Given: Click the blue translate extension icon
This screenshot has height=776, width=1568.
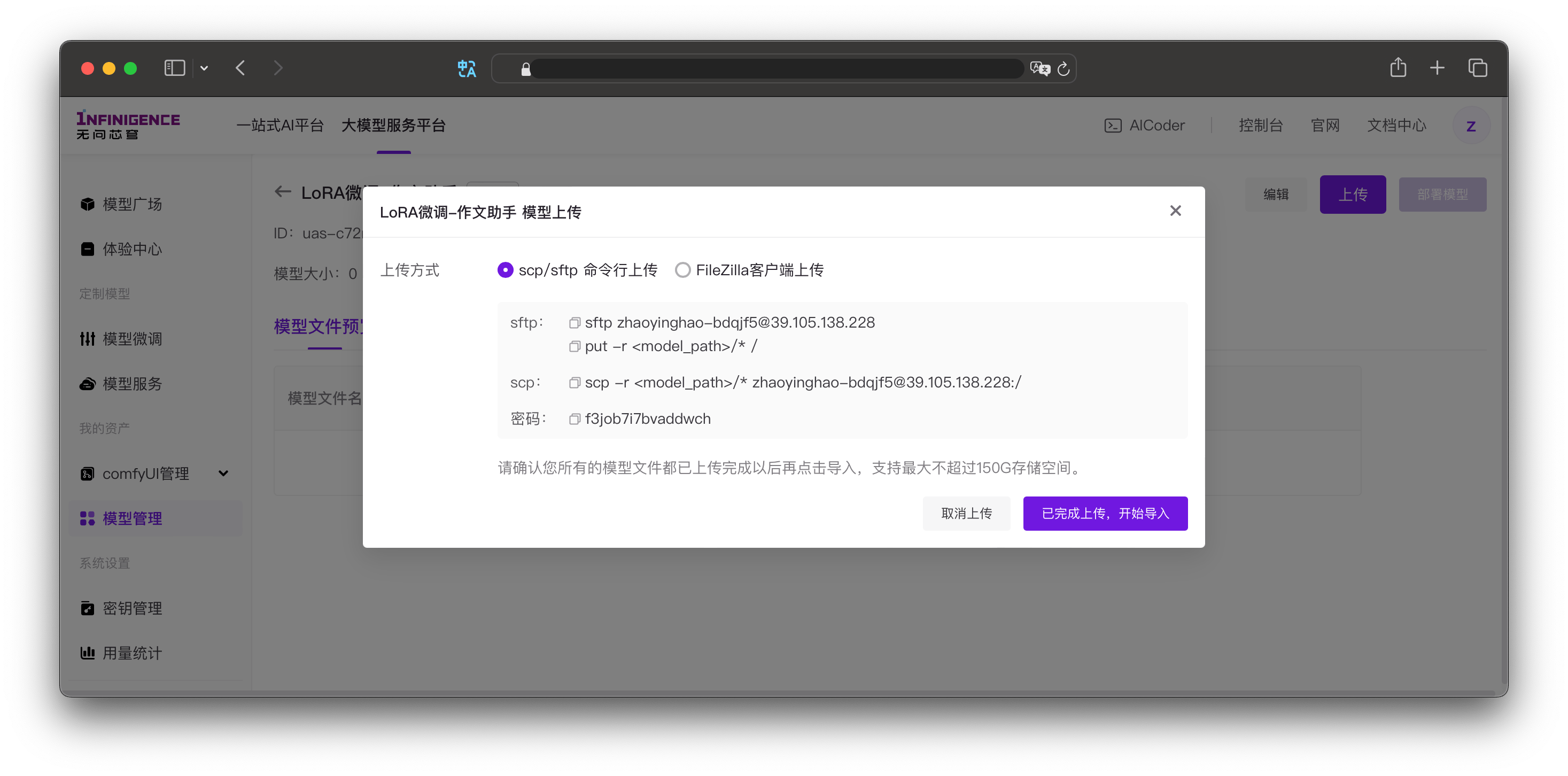Looking at the screenshot, I should pyautogui.click(x=466, y=68).
